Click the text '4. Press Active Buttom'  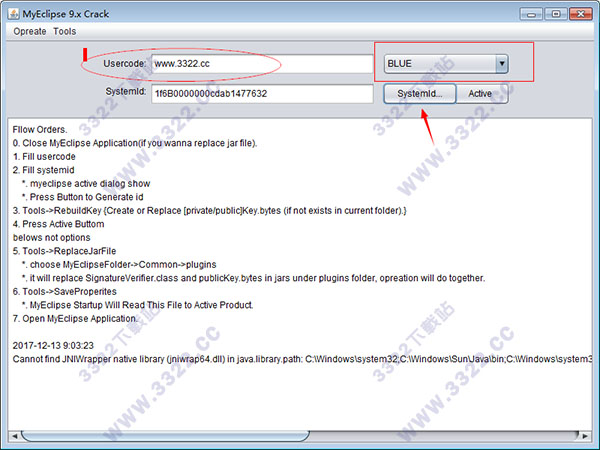[x=58, y=224]
